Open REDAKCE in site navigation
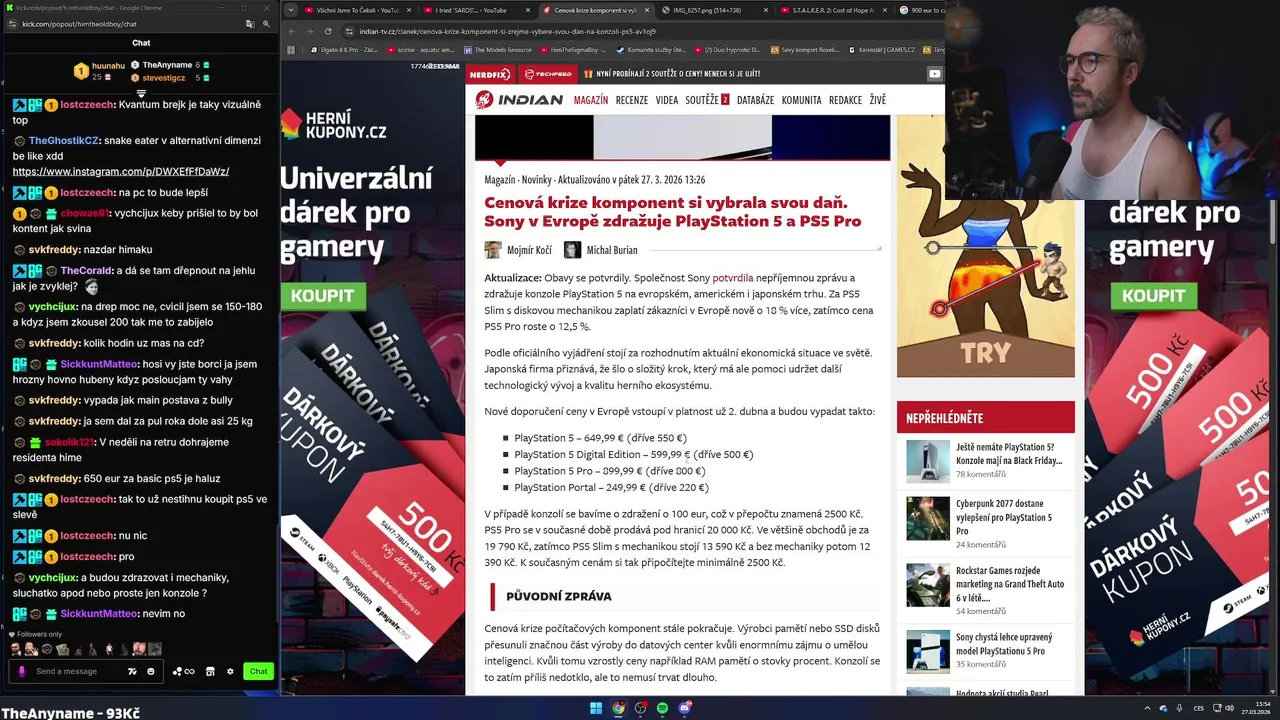Viewport: 1280px width, 720px height. tap(845, 100)
